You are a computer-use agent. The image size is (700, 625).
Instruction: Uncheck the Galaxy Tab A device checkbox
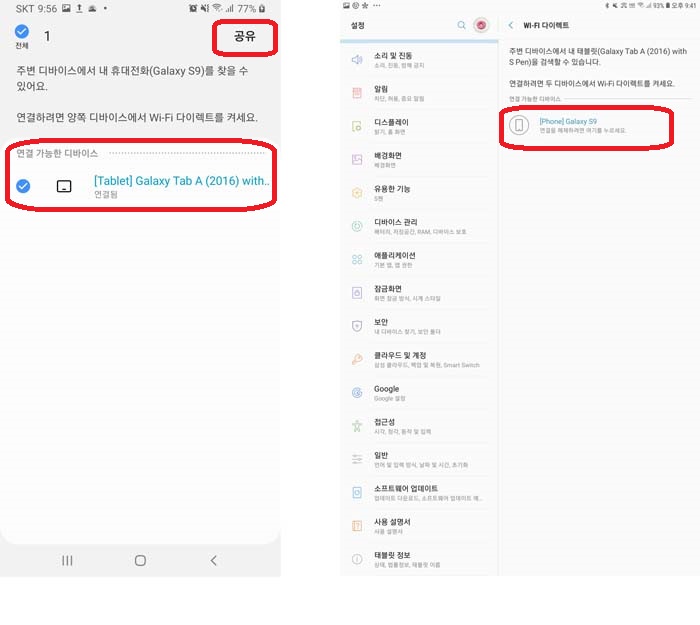pos(23,186)
